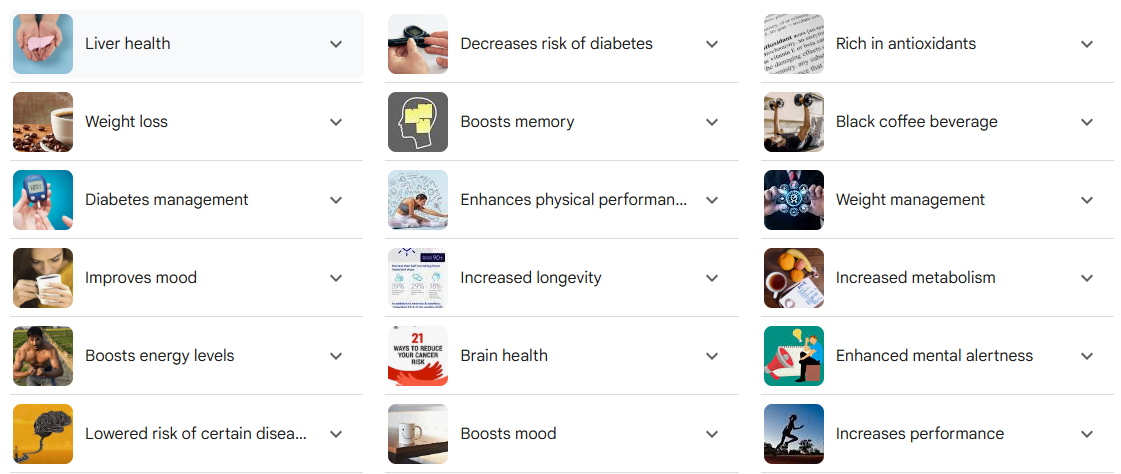Click the head silhouette icon for Boosts memory
The height and width of the screenshot is (474, 1121).
418,122
